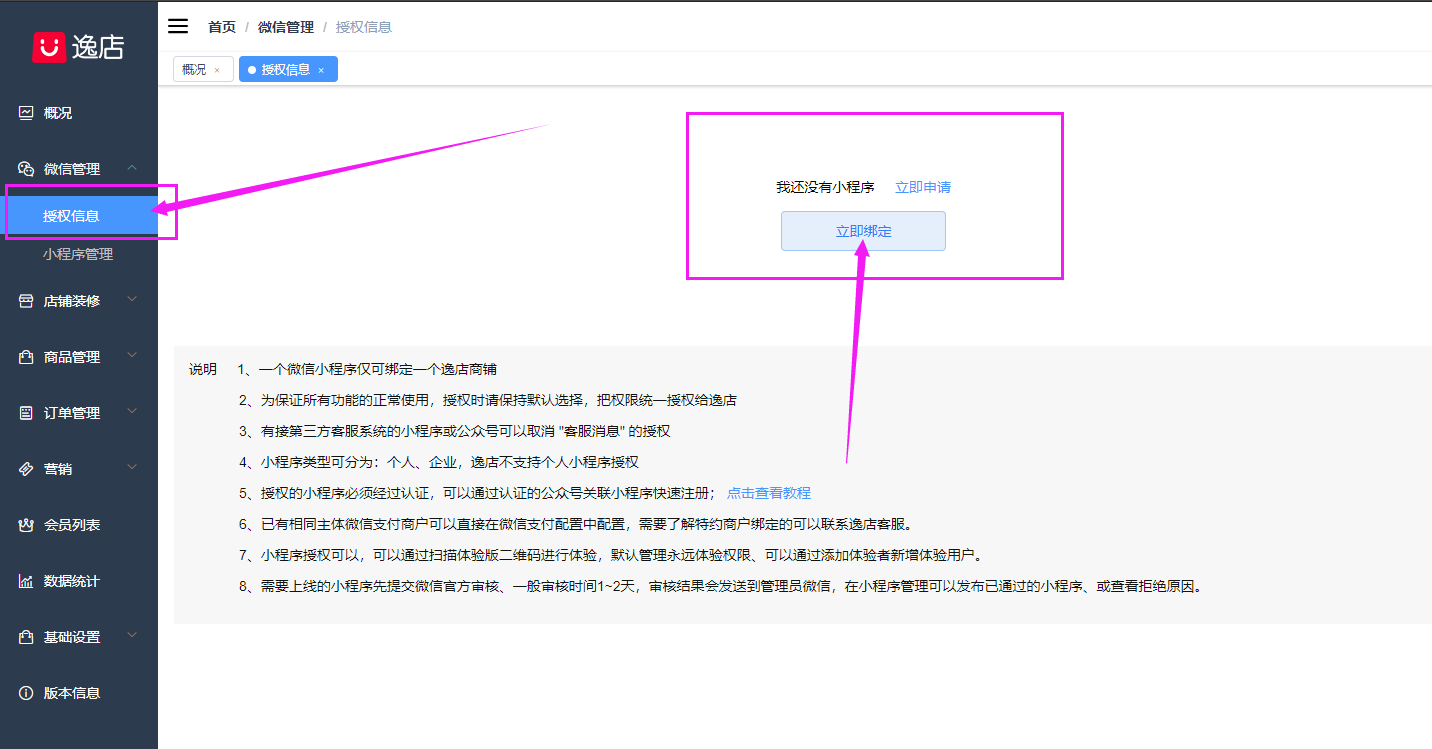Click the 微信管理 WeChat icon
1432x749 pixels.
pyautogui.click(x=27, y=169)
